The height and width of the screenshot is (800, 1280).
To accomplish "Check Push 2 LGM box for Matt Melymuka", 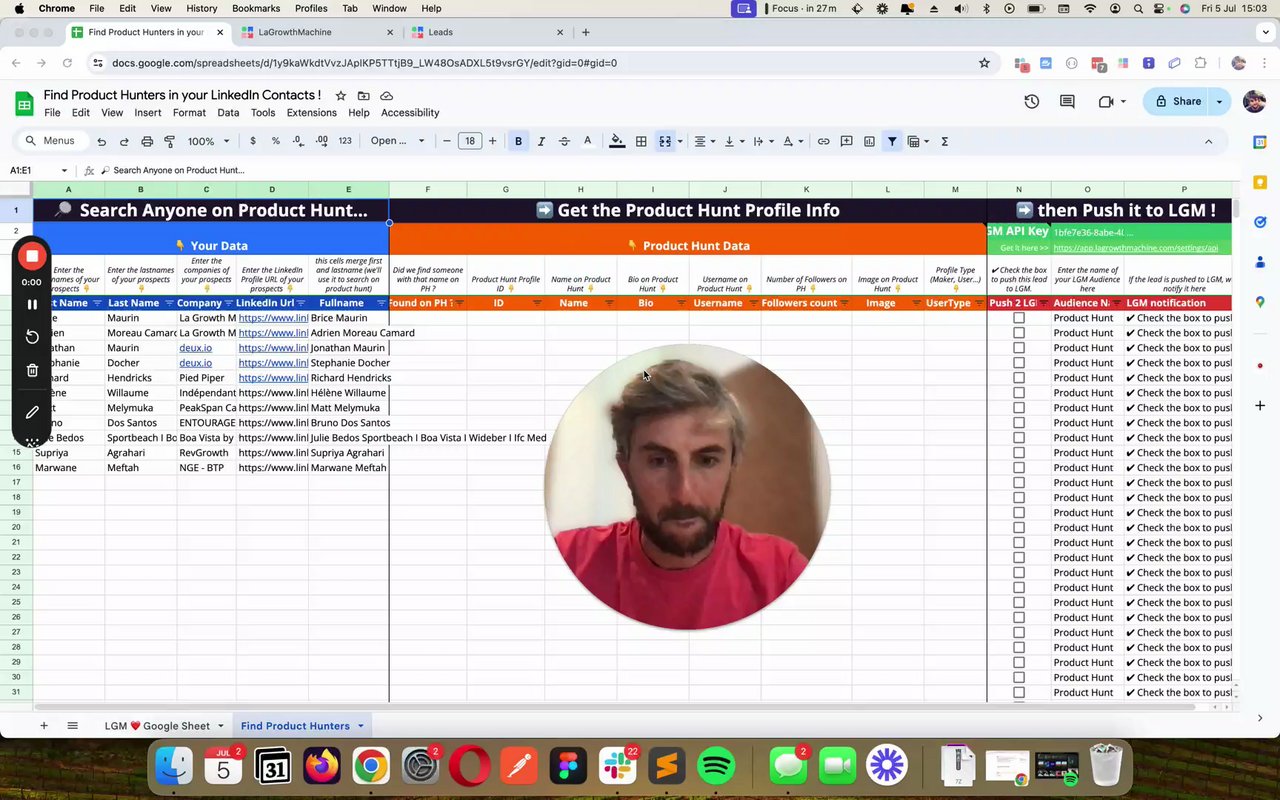I will [1019, 408].
